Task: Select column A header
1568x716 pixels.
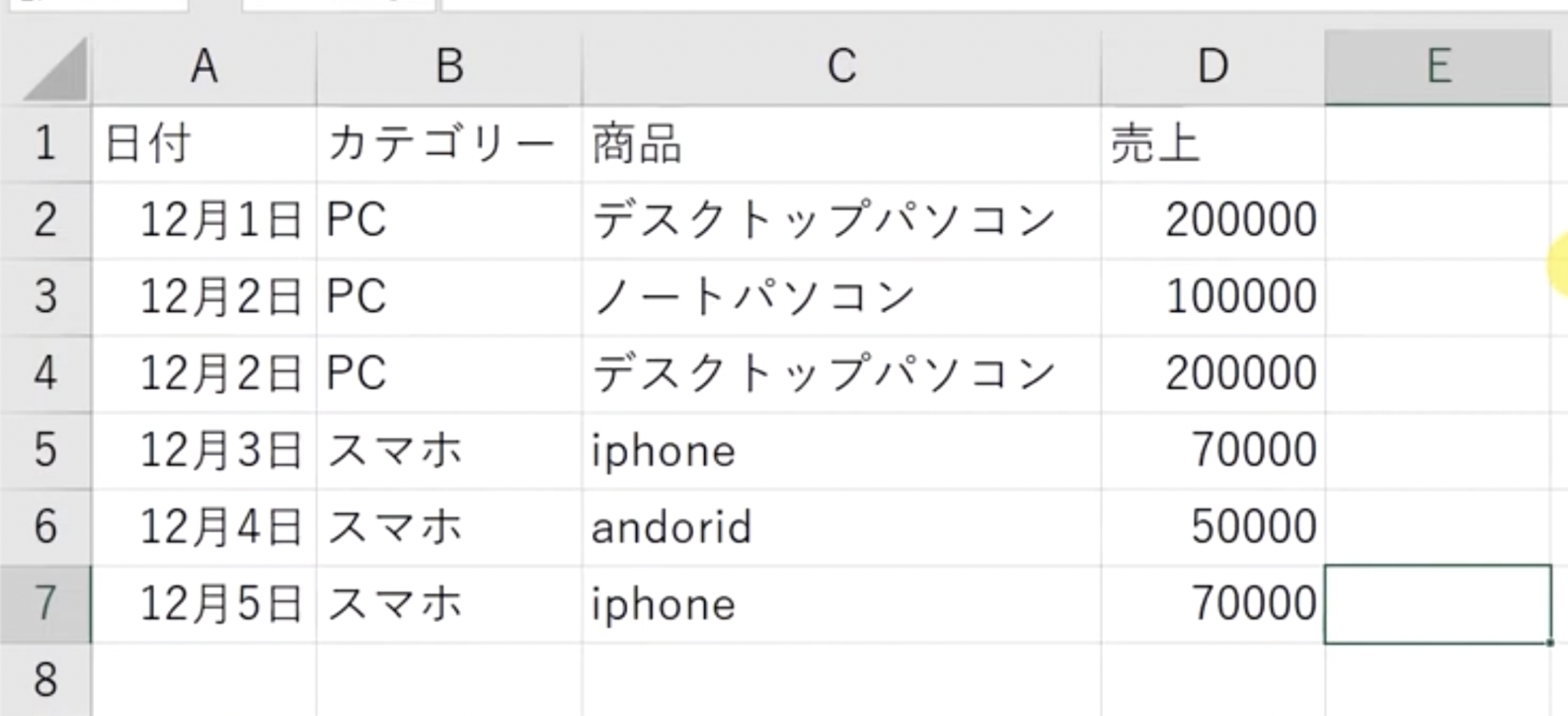Action: pyautogui.click(x=204, y=67)
